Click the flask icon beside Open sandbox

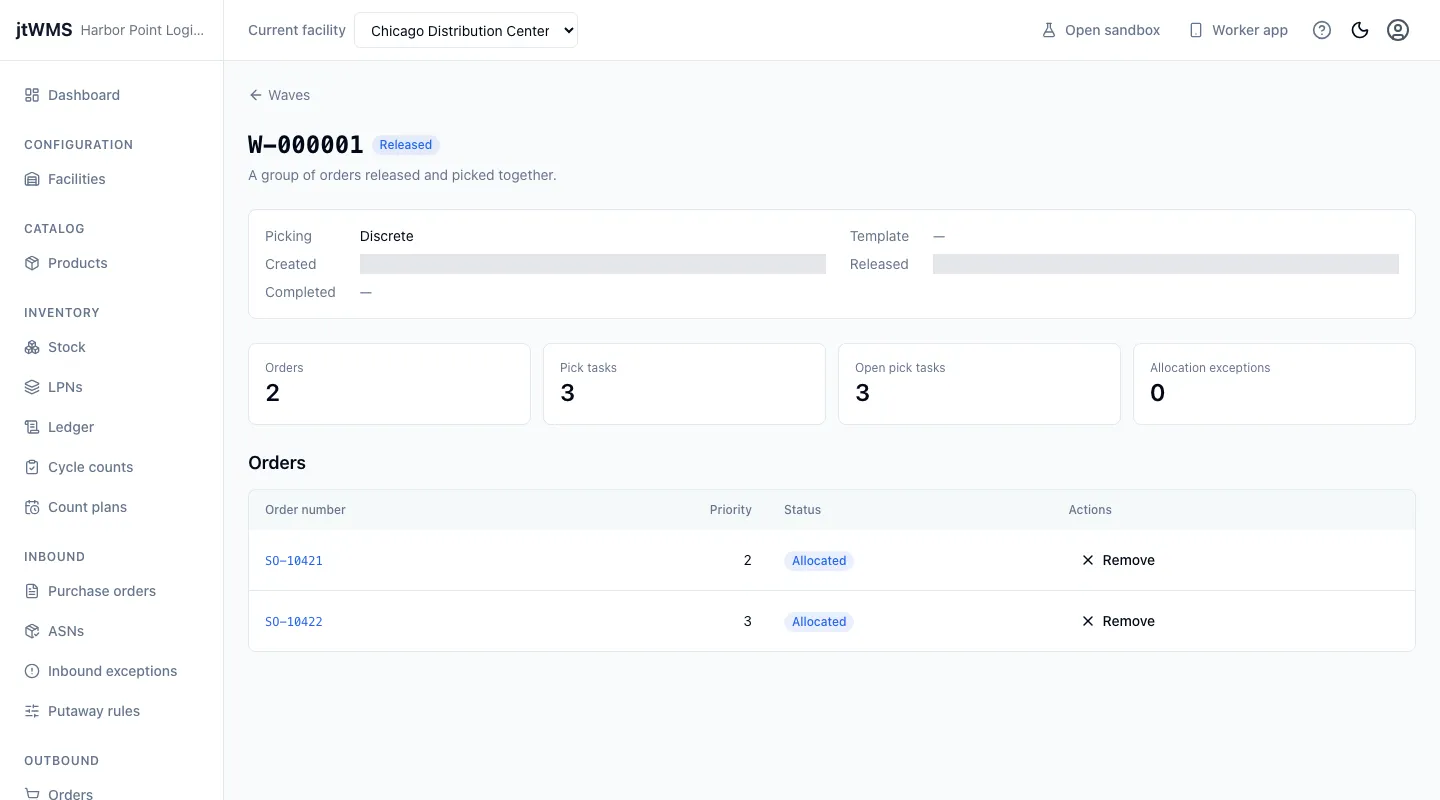point(1049,30)
